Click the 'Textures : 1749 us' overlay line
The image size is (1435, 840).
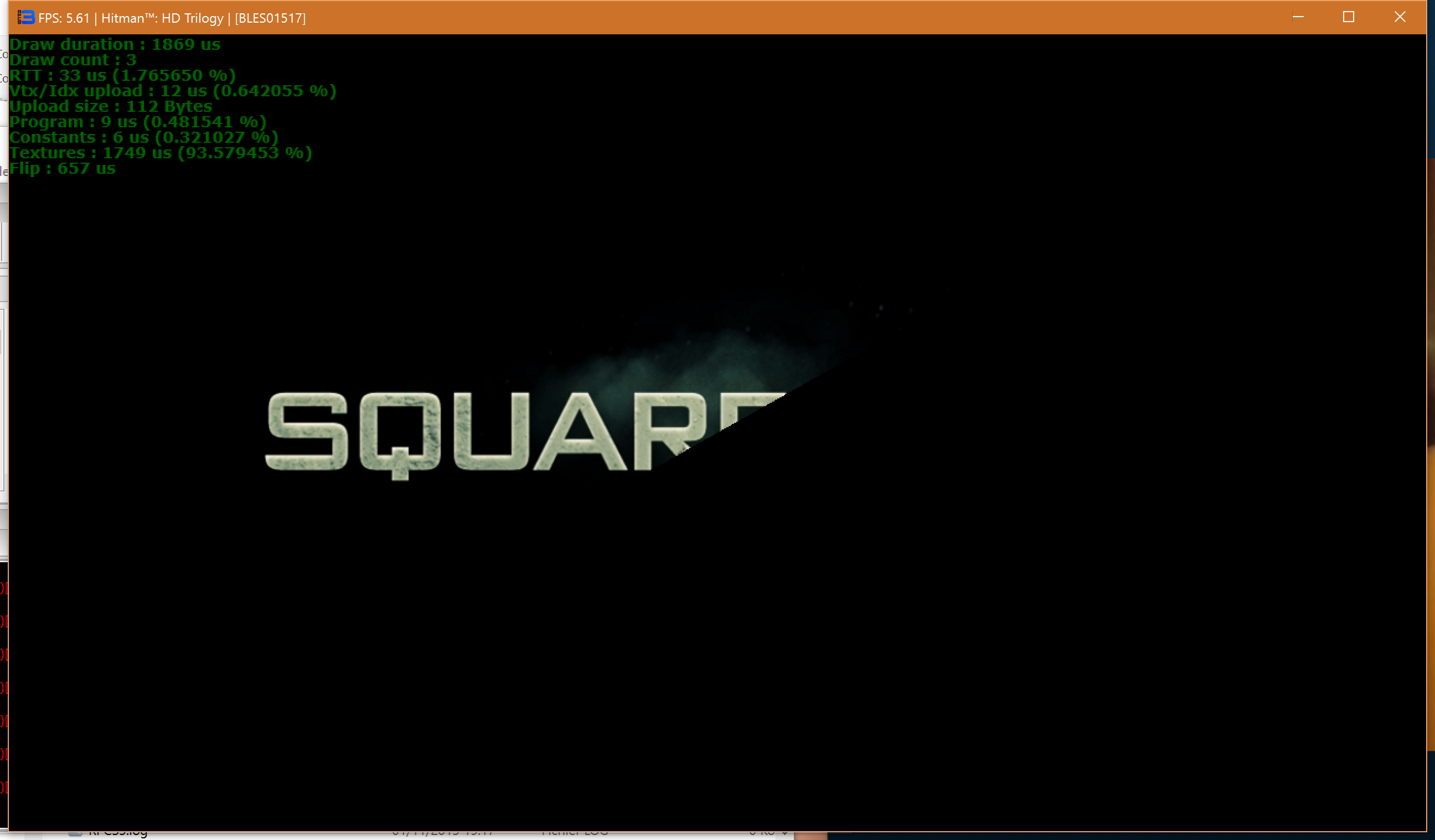click(161, 153)
